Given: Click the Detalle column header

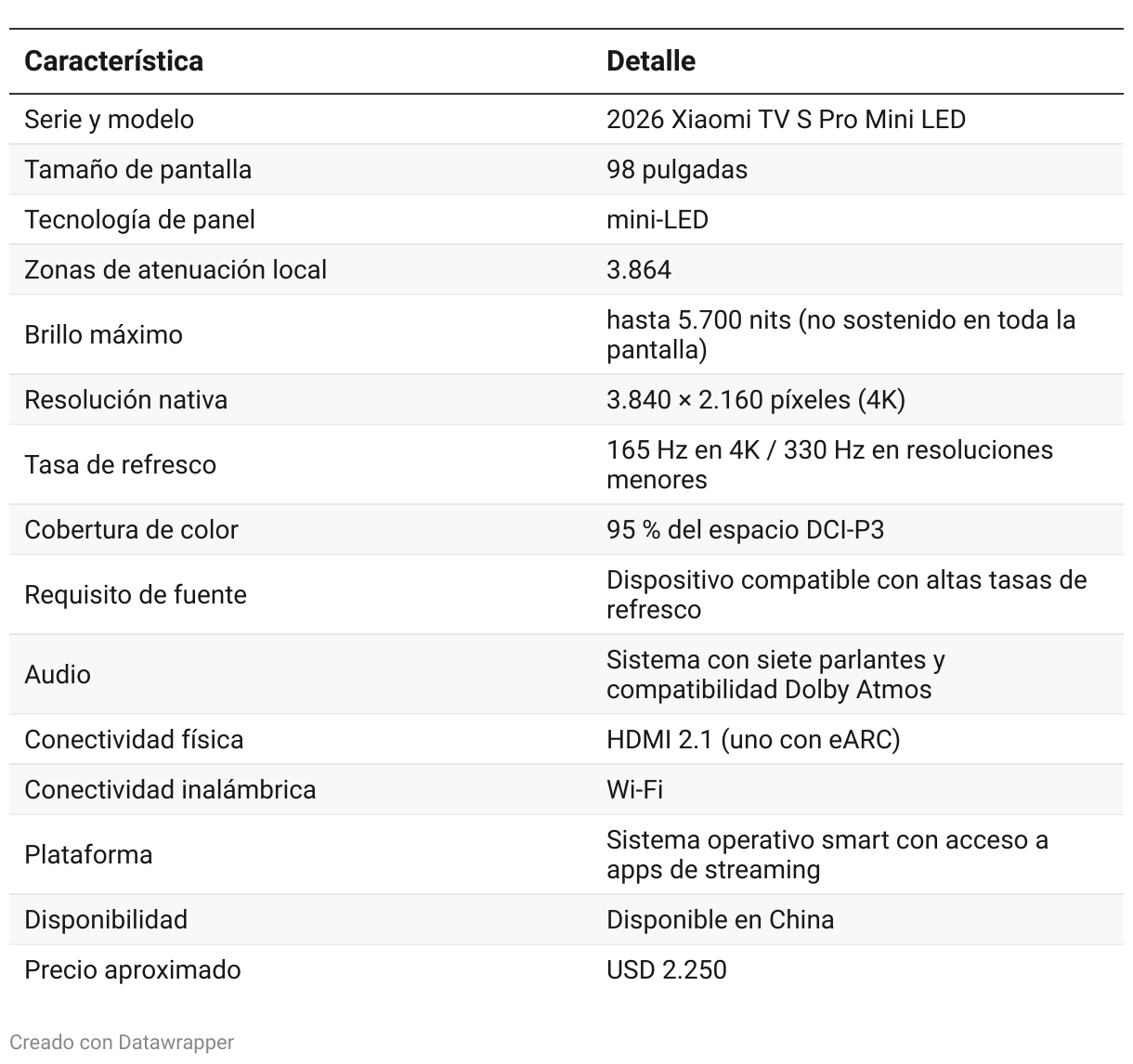Looking at the screenshot, I should pos(651,61).
